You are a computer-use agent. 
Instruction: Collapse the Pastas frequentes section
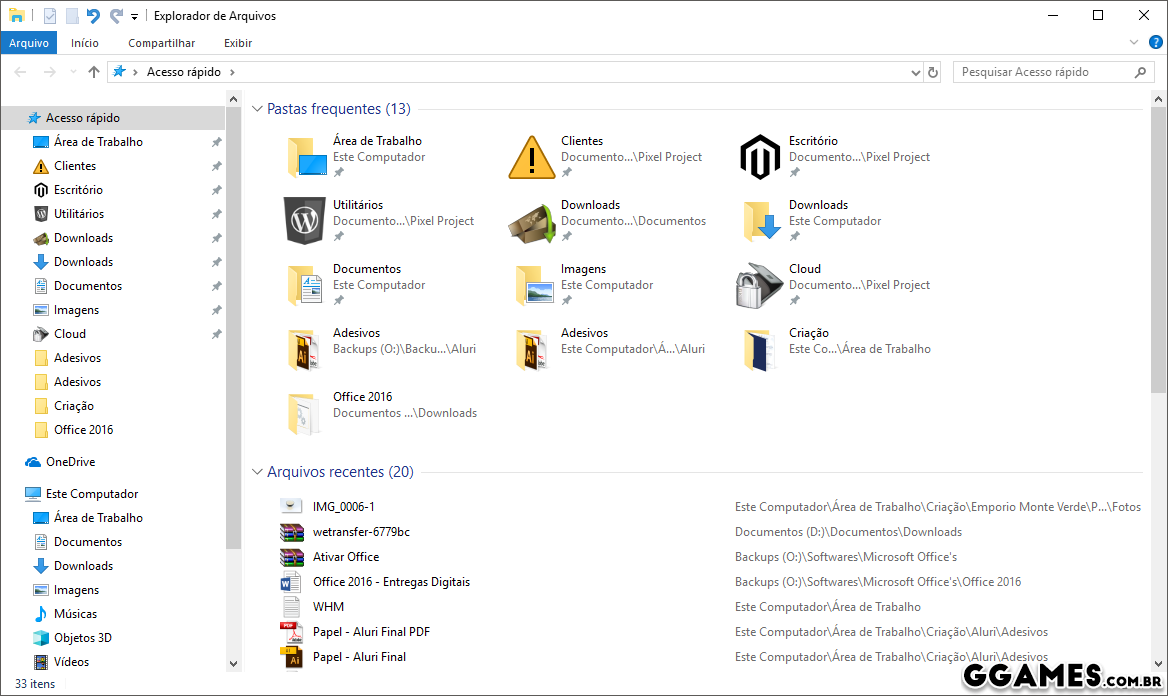(257, 109)
